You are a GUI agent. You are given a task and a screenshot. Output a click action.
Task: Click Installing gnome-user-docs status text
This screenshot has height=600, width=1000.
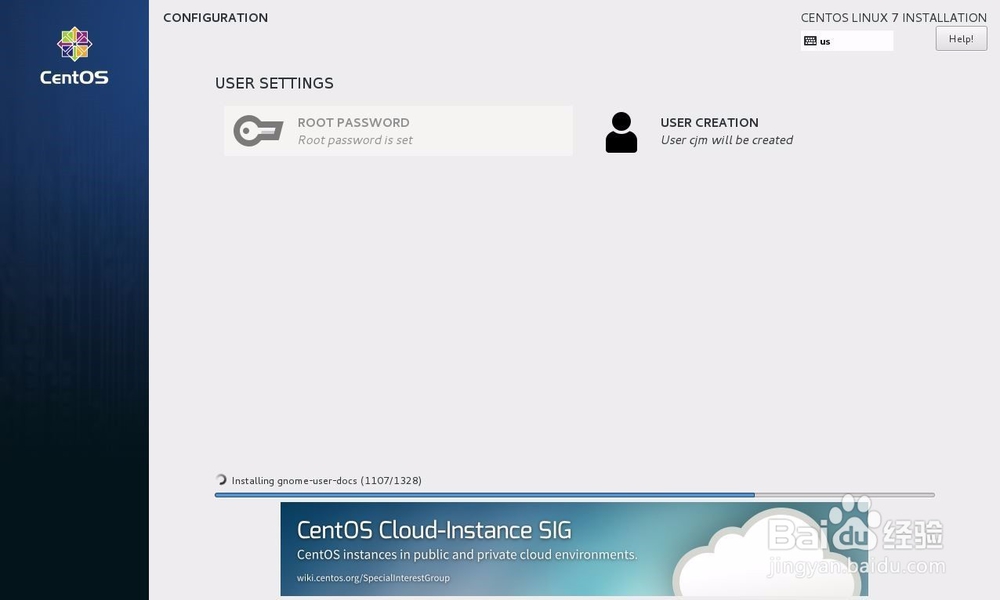click(327, 480)
